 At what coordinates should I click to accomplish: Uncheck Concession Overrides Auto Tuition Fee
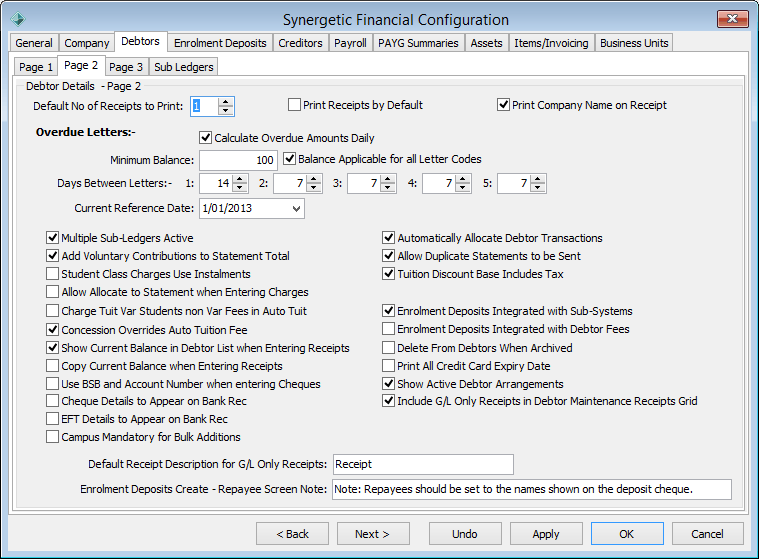52,330
